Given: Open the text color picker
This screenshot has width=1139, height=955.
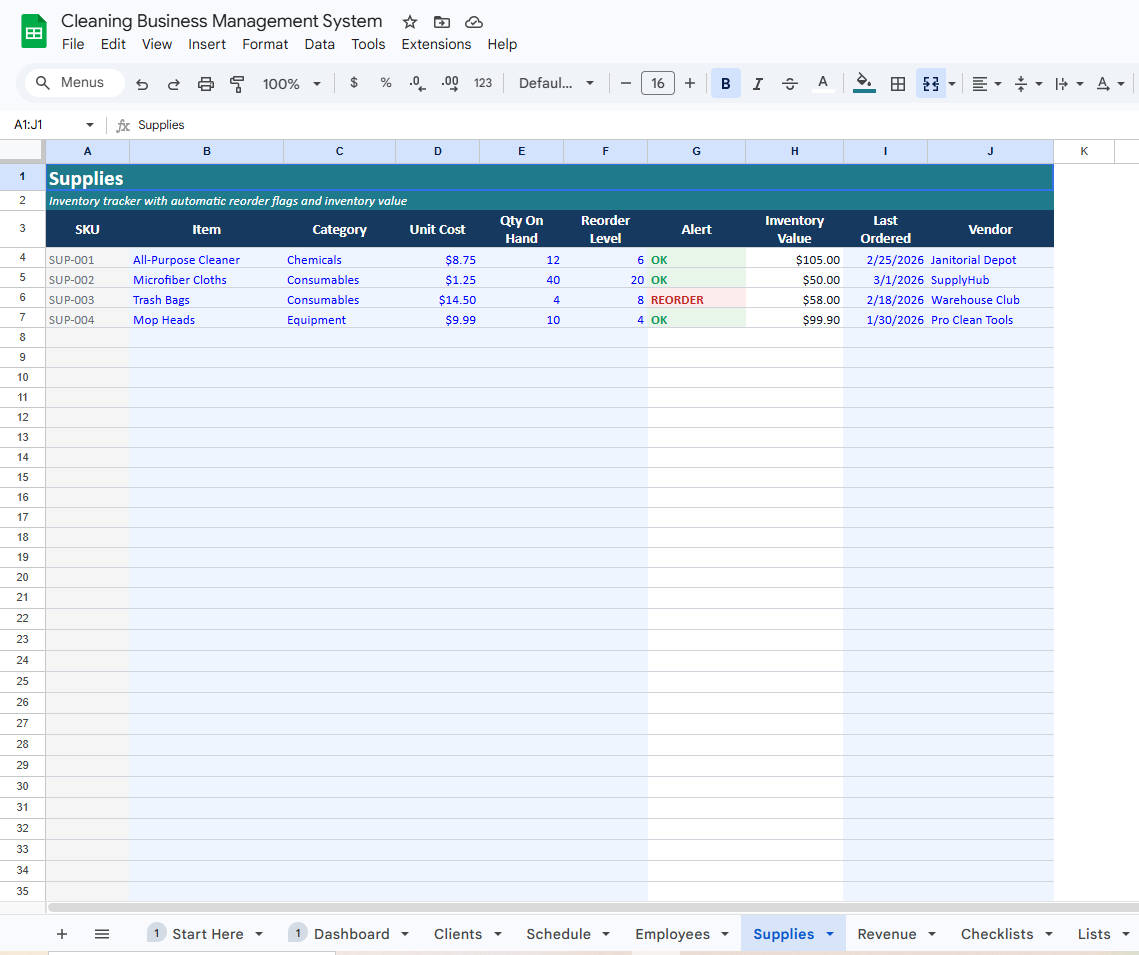Looking at the screenshot, I should [822, 84].
